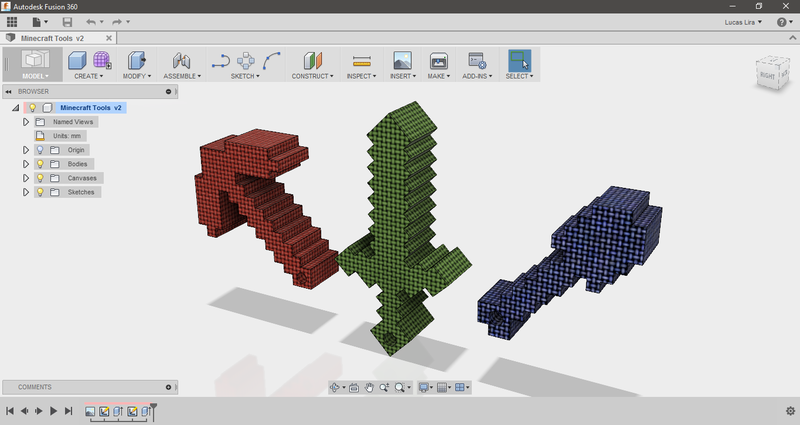Activate the window Select tool icon
Viewport: 800px width, 425px height.
pos(519,60)
